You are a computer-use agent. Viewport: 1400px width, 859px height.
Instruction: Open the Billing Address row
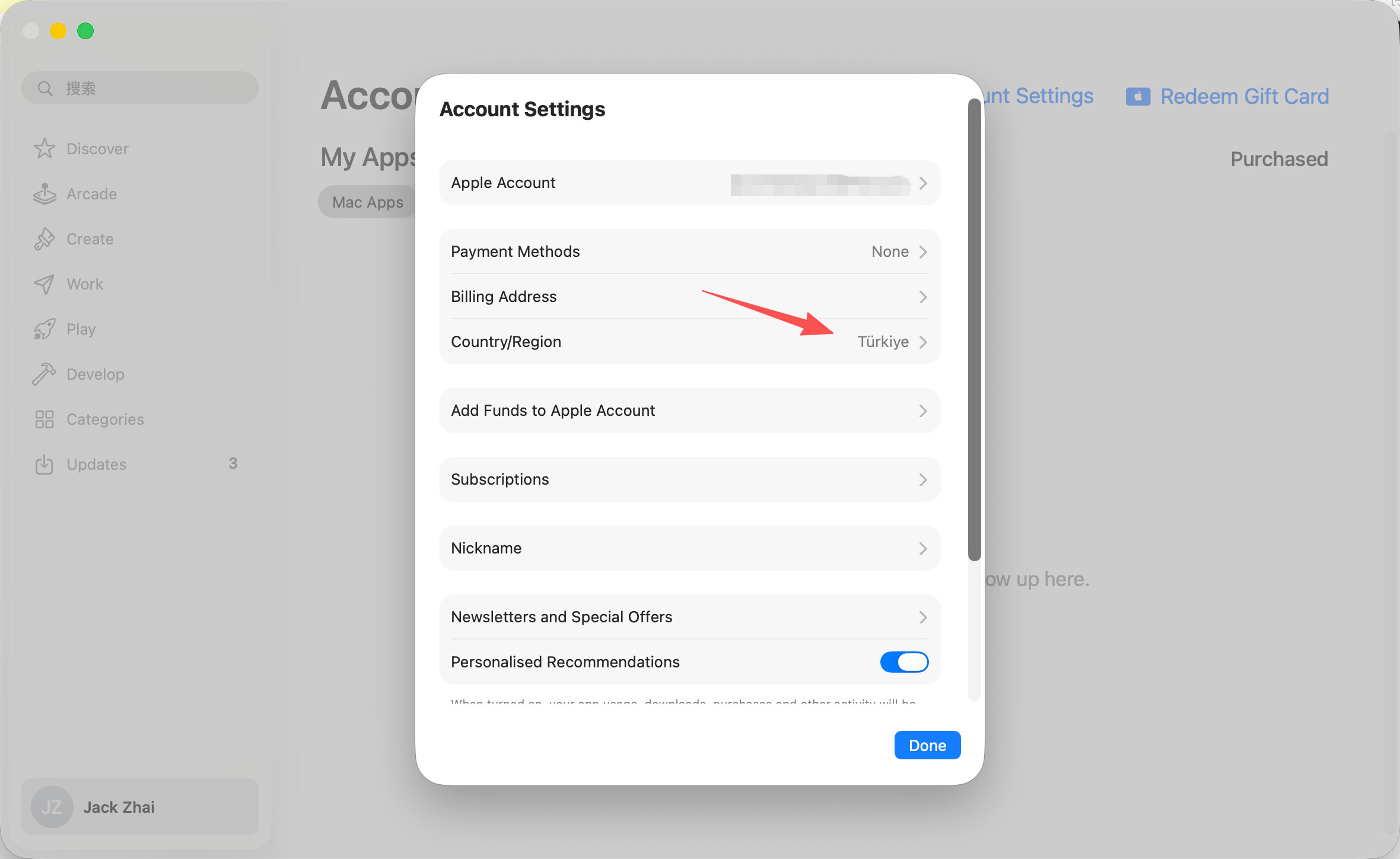tap(689, 297)
